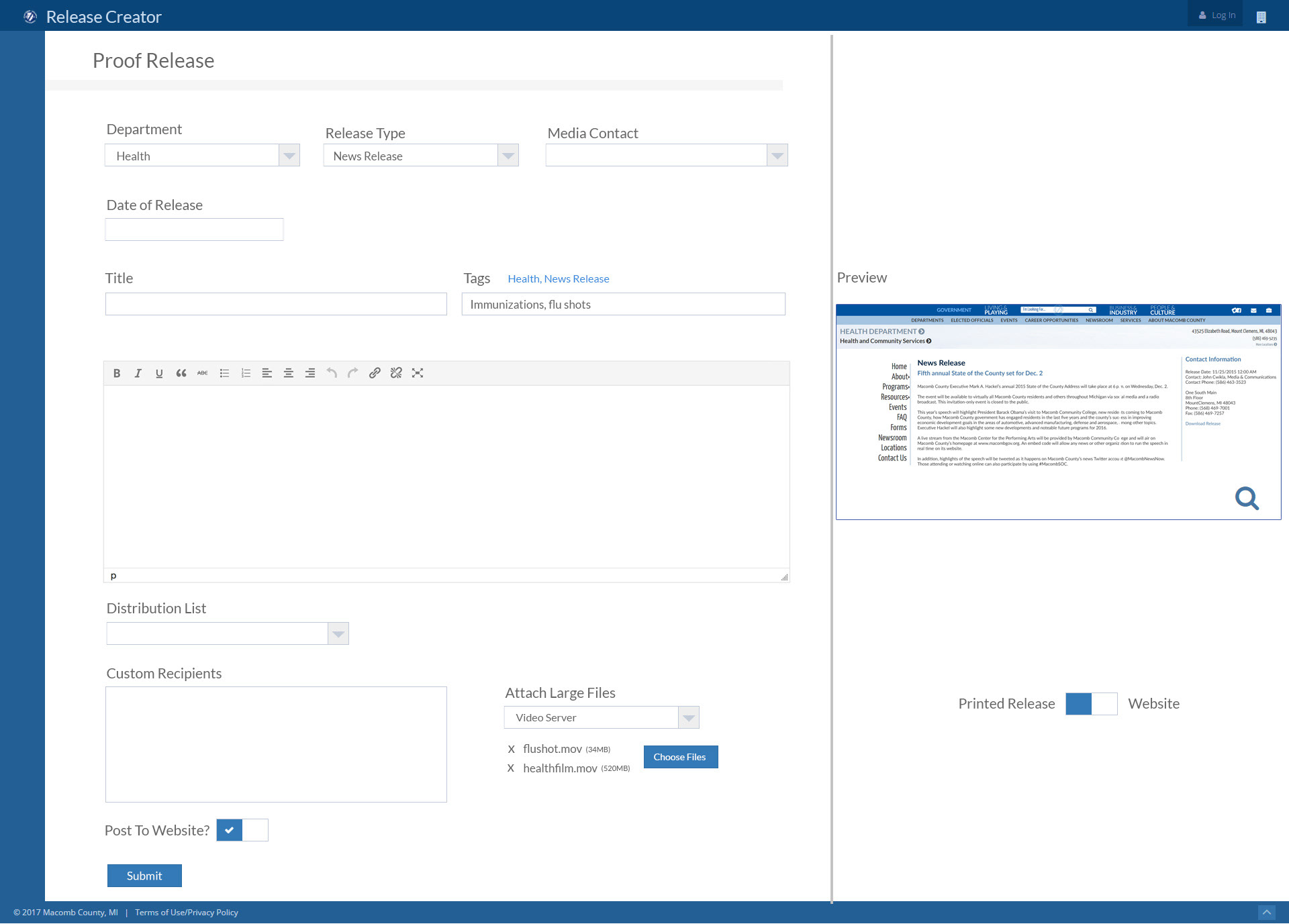Remove the flushot.mov attachment
This screenshot has height=924, width=1289.
tap(511, 749)
